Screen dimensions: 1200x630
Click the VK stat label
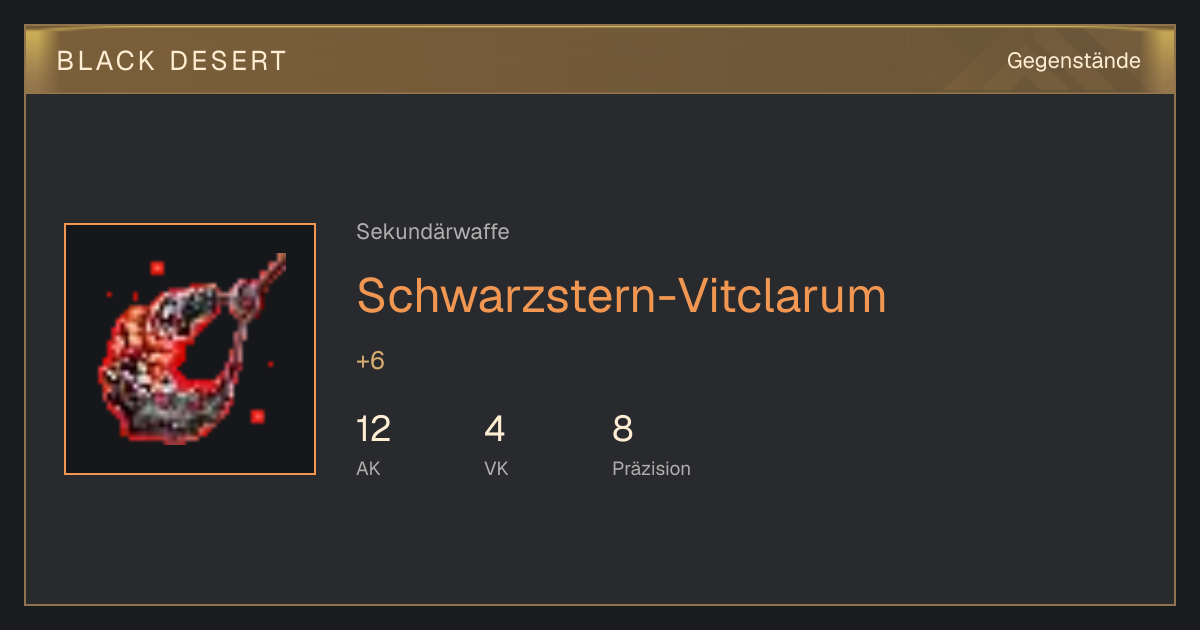tap(496, 468)
